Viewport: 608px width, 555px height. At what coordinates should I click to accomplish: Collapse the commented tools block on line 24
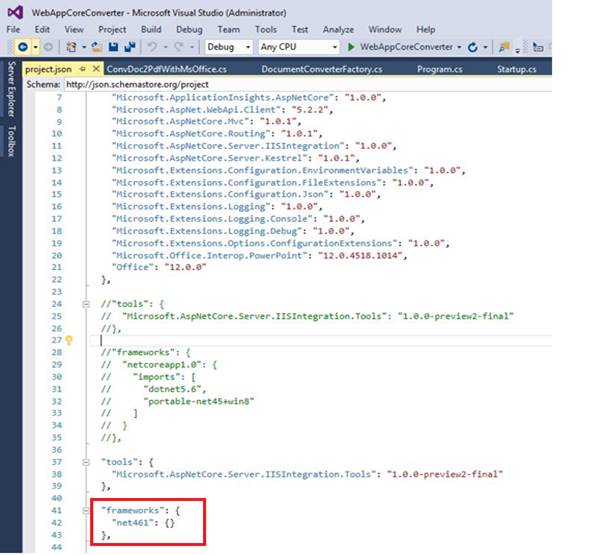[x=86, y=304]
